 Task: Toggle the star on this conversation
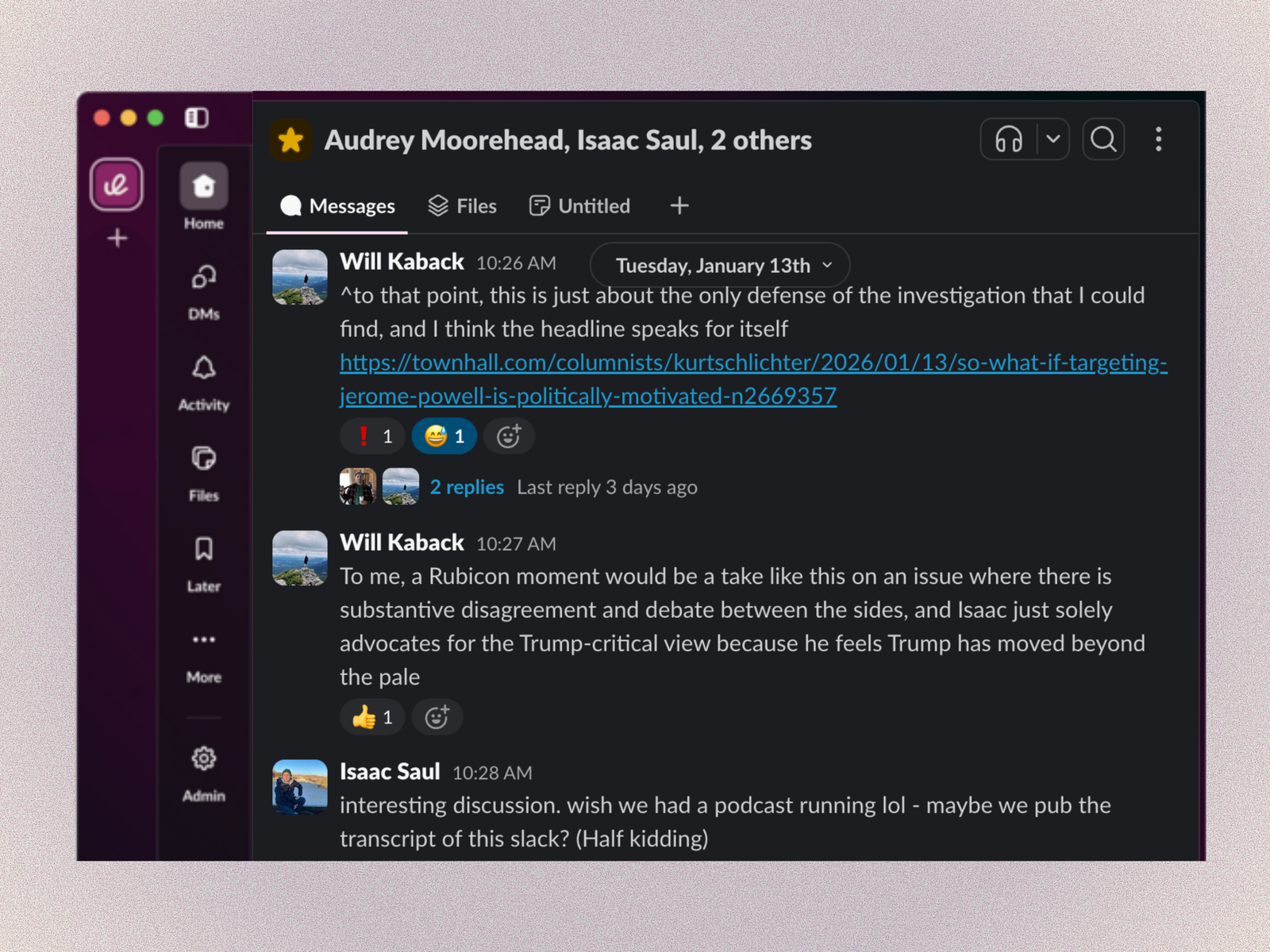[291, 139]
